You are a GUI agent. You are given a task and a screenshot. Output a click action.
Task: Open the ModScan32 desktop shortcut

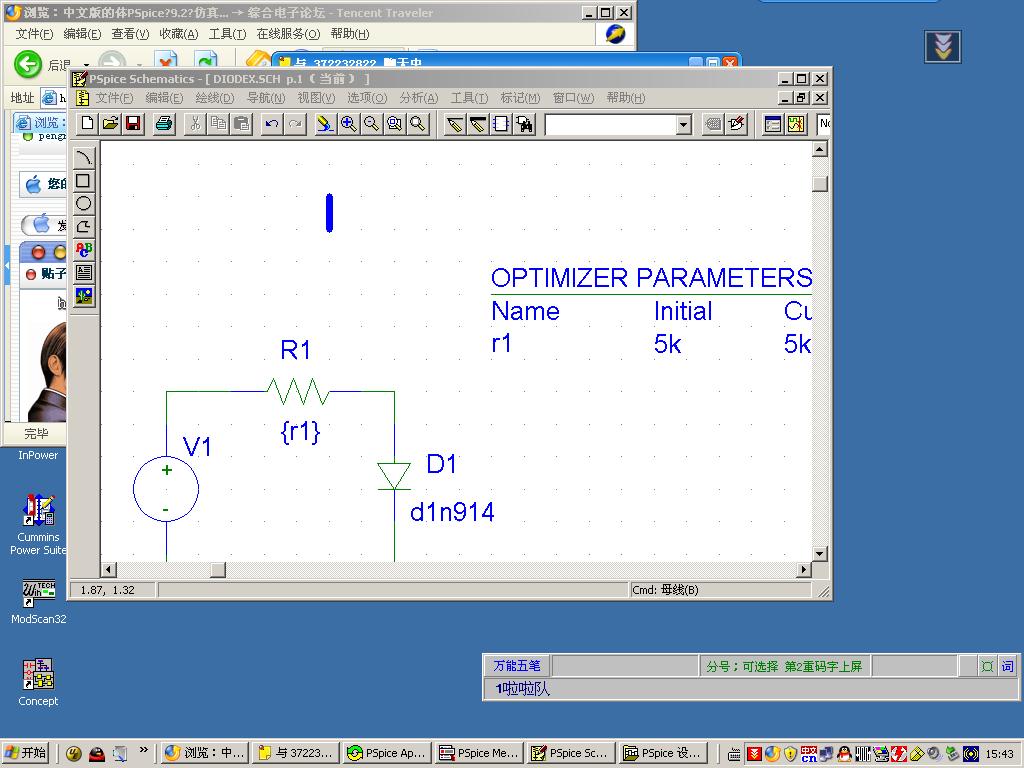pos(39,601)
